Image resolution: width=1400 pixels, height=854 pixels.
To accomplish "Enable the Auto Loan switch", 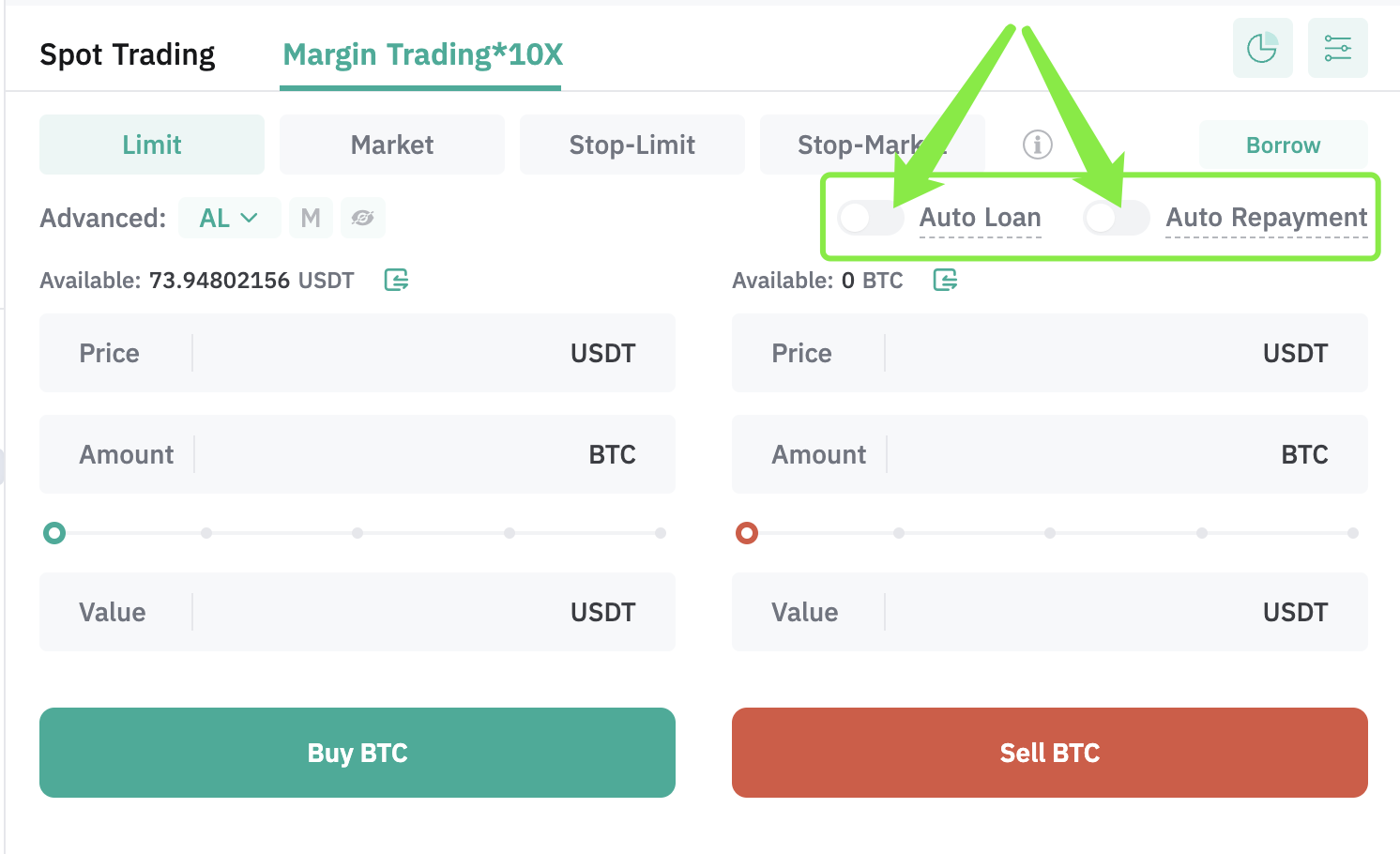I will coord(870,218).
